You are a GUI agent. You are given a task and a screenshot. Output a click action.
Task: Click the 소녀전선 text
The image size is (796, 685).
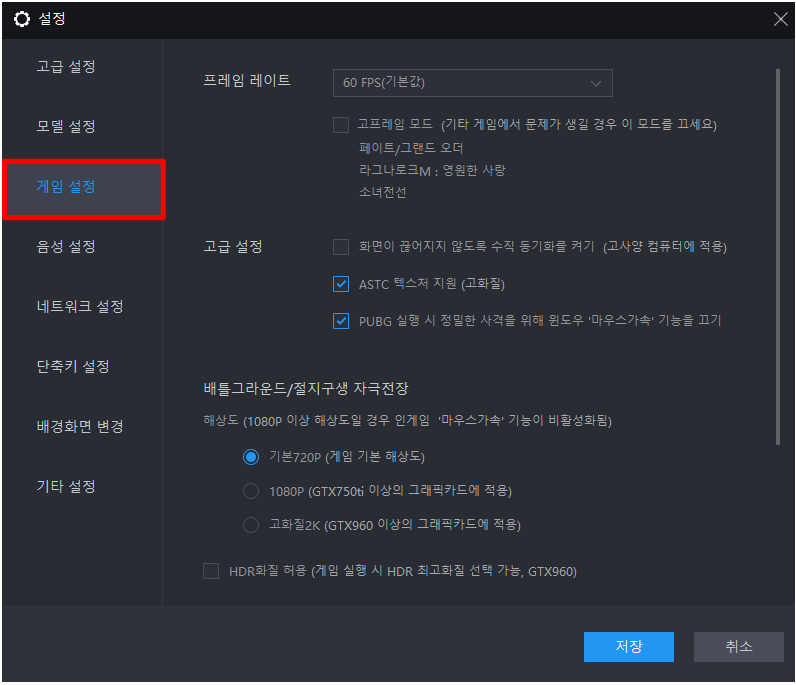click(383, 192)
